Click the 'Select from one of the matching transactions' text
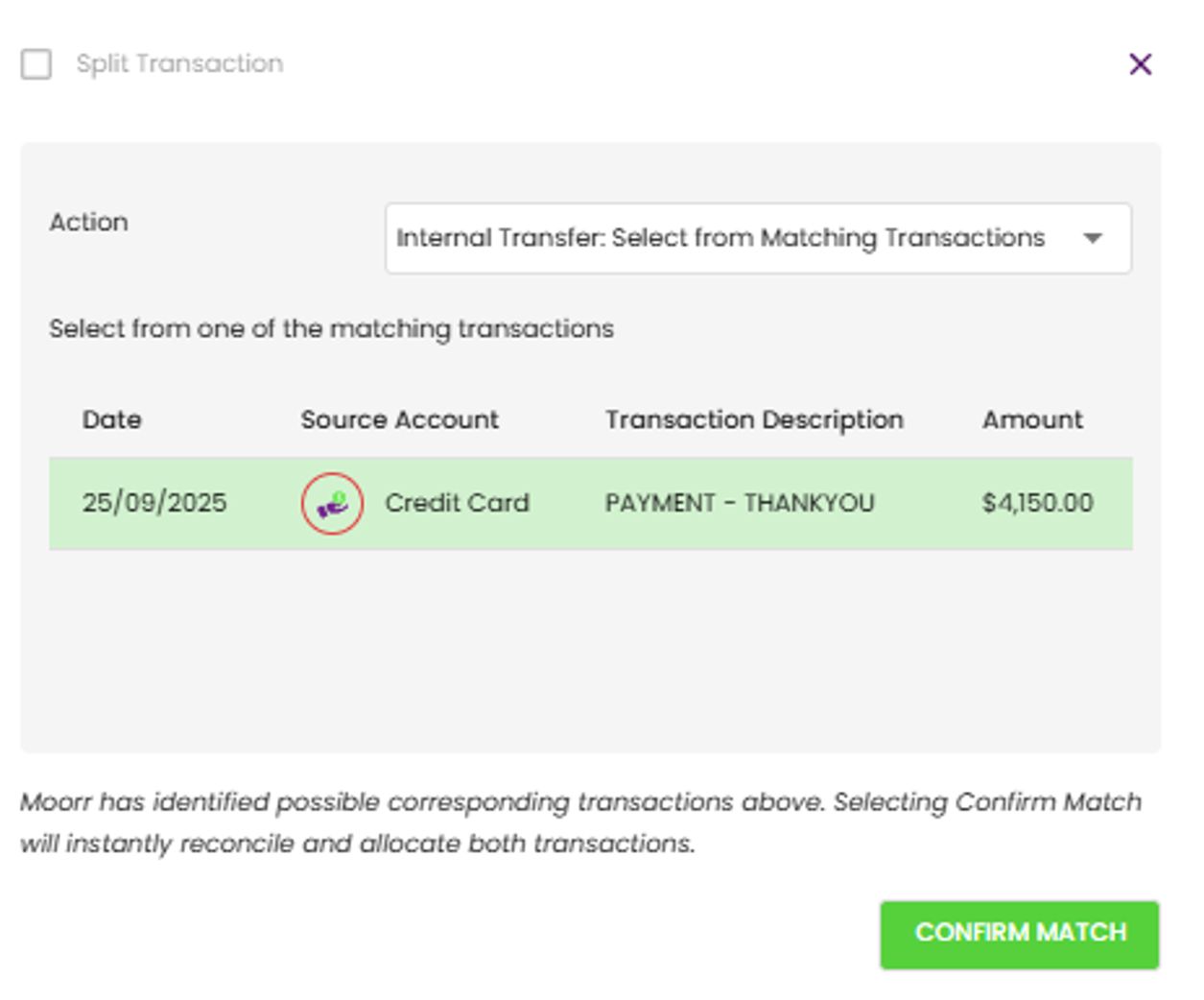Image resolution: width=1204 pixels, height=1000 pixels. (331, 328)
